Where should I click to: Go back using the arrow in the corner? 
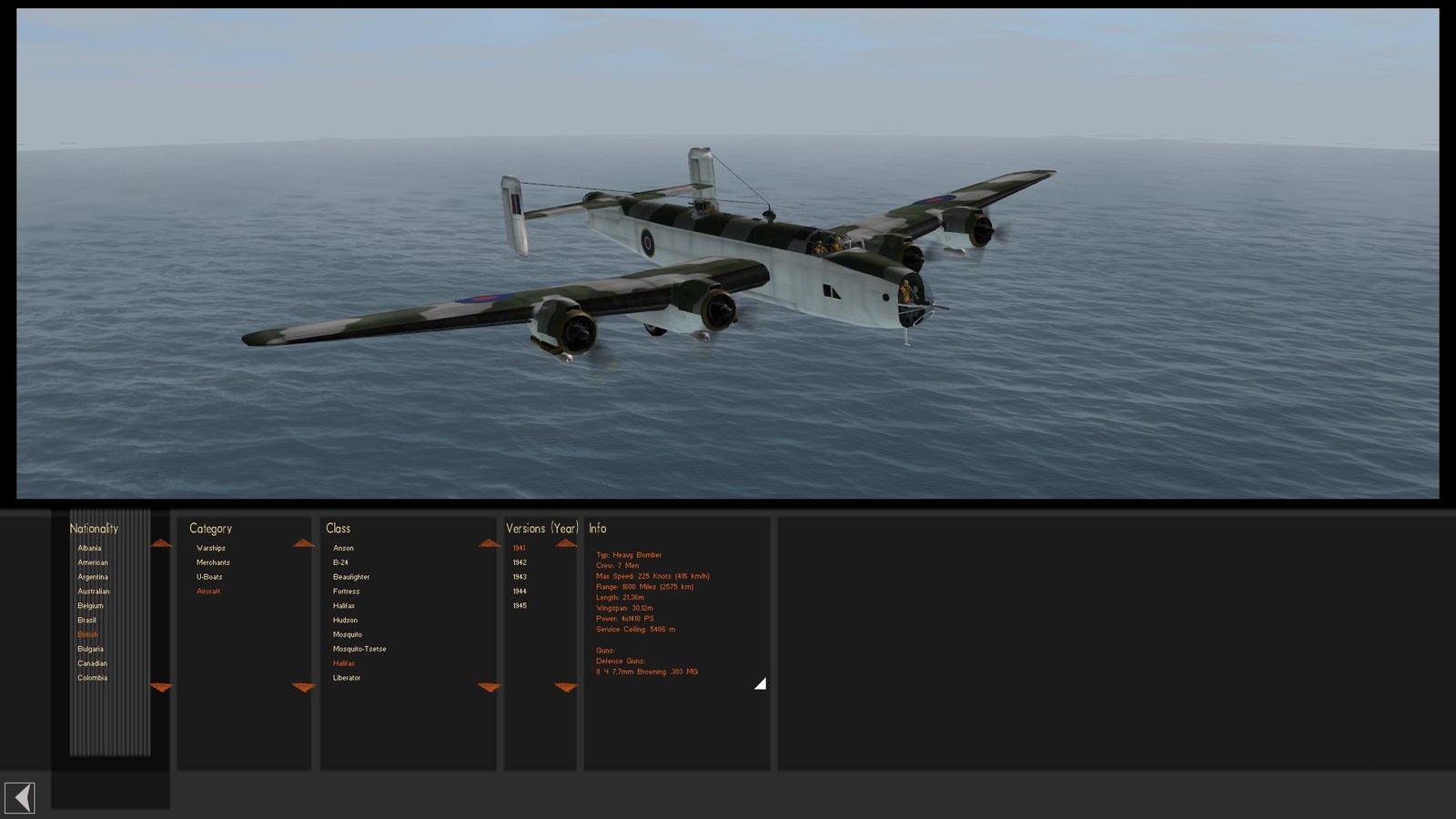(x=19, y=798)
